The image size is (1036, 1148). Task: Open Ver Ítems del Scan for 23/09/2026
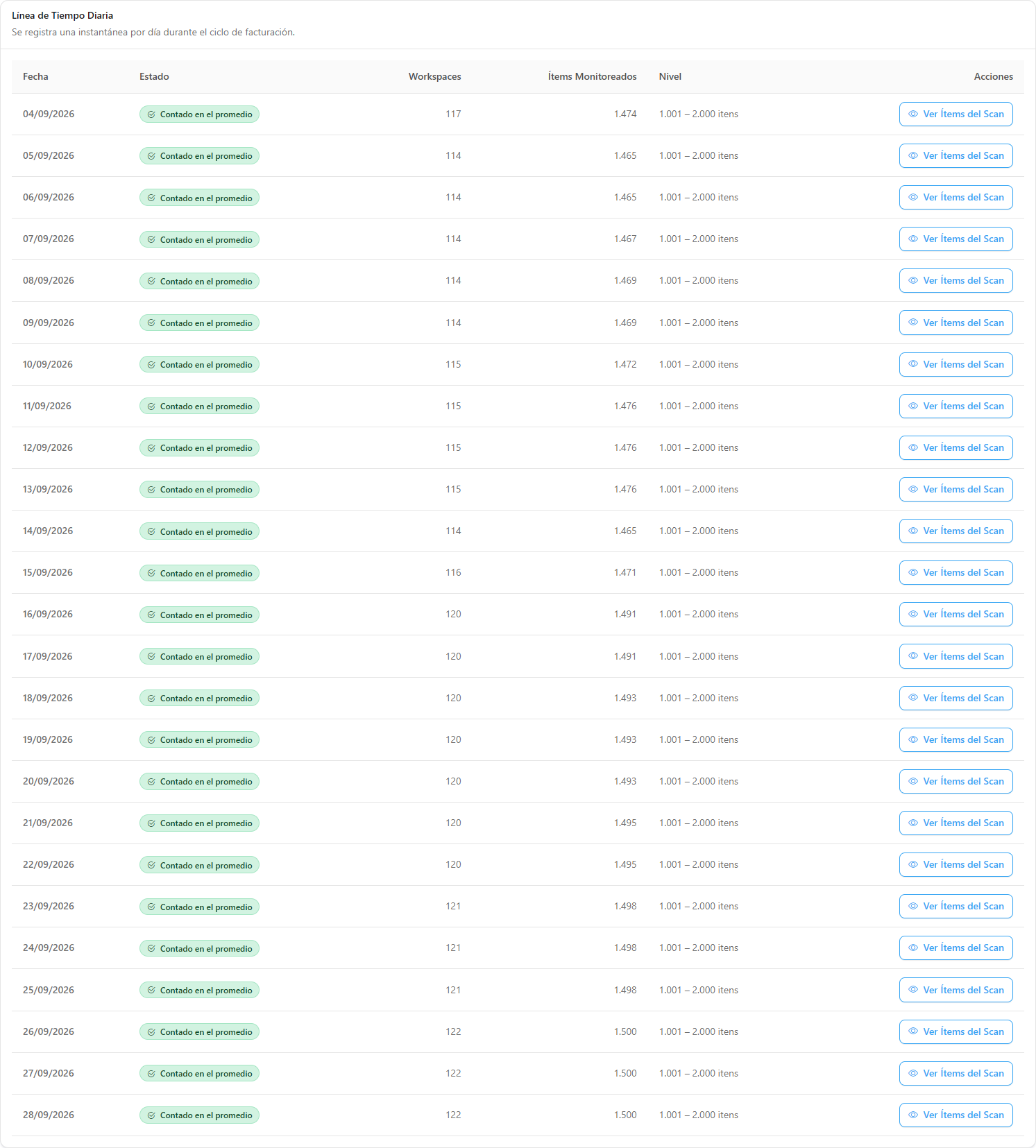(956, 906)
